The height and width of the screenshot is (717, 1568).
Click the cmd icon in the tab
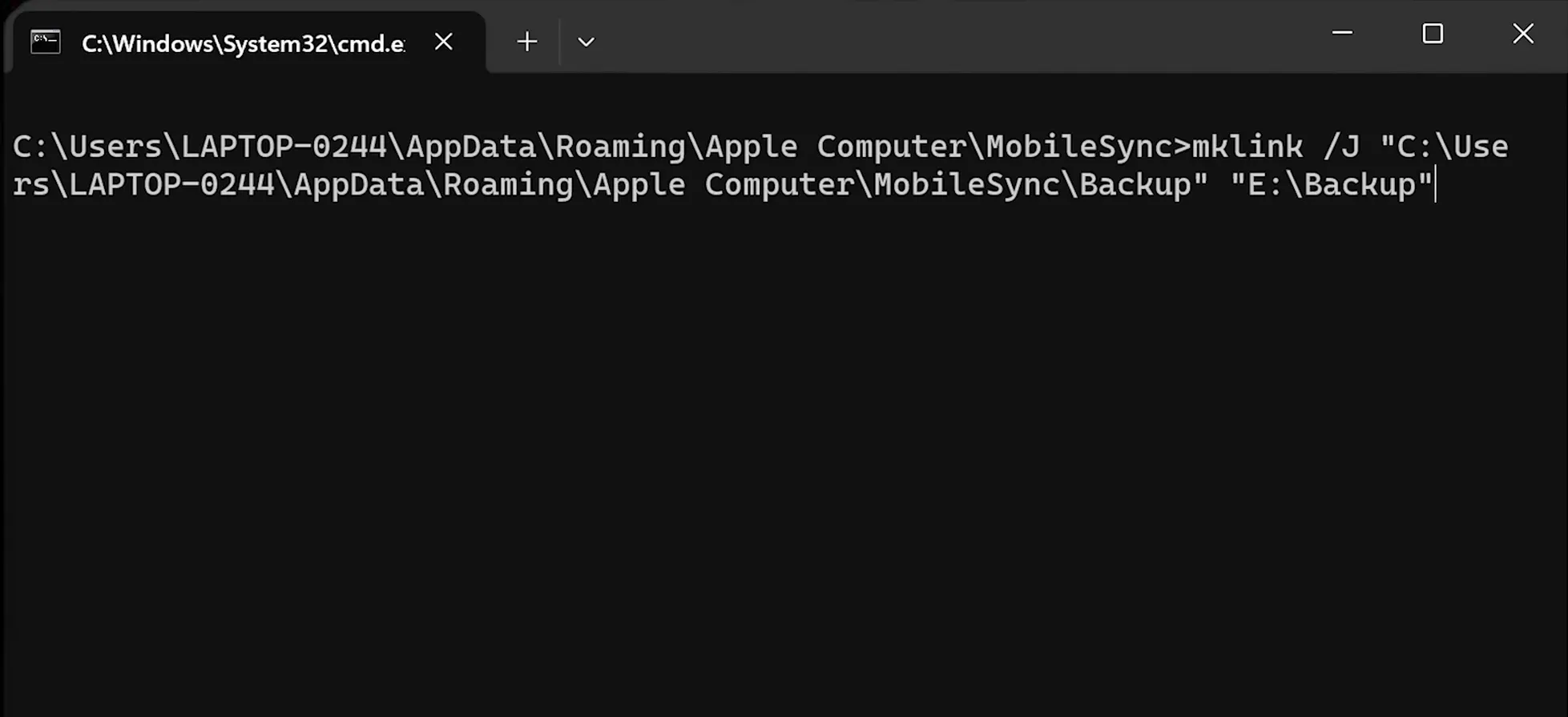(45, 42)
